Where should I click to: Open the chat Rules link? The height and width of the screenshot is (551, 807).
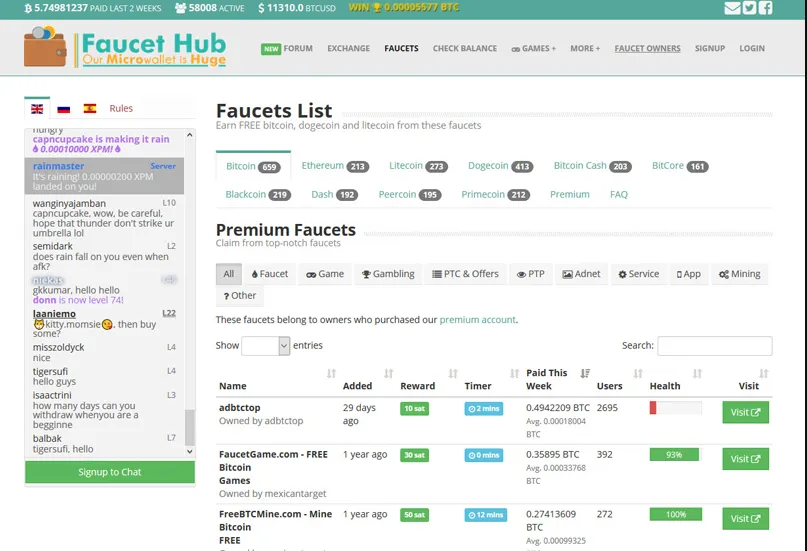(121, 109)
